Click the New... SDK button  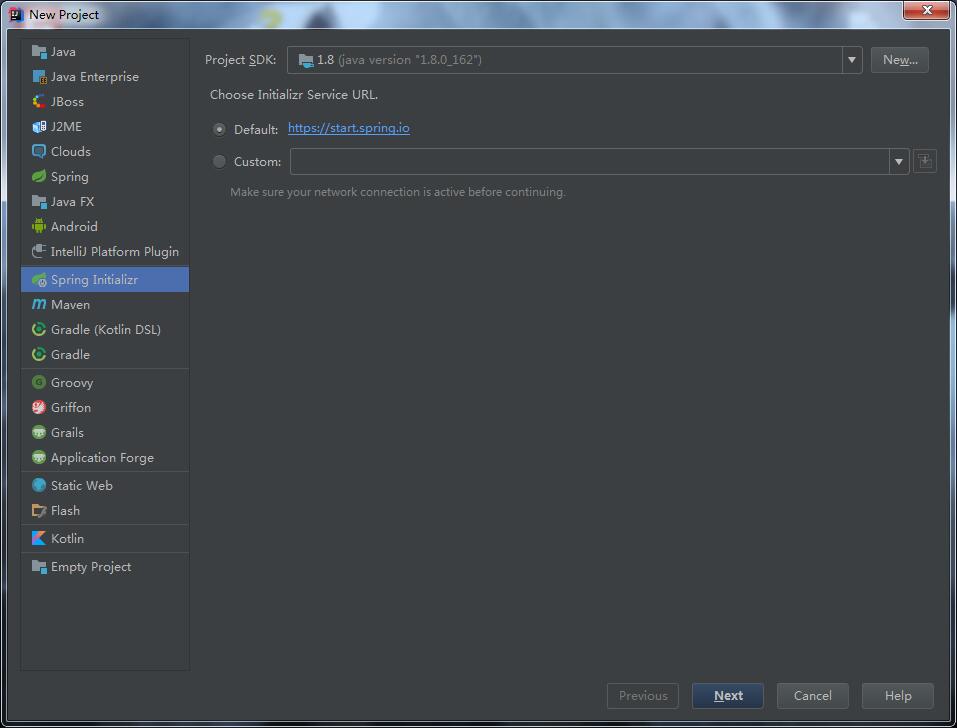click(x=900, y=60)
